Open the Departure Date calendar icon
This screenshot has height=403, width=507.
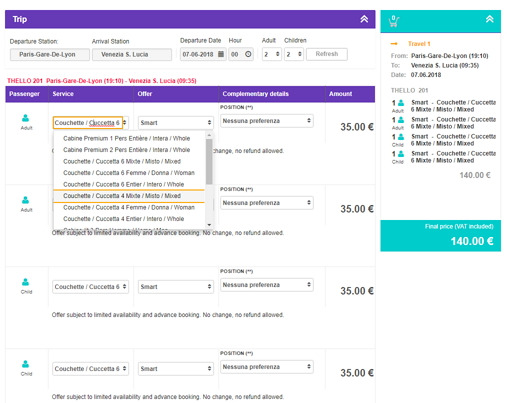(x=221, y=54)
